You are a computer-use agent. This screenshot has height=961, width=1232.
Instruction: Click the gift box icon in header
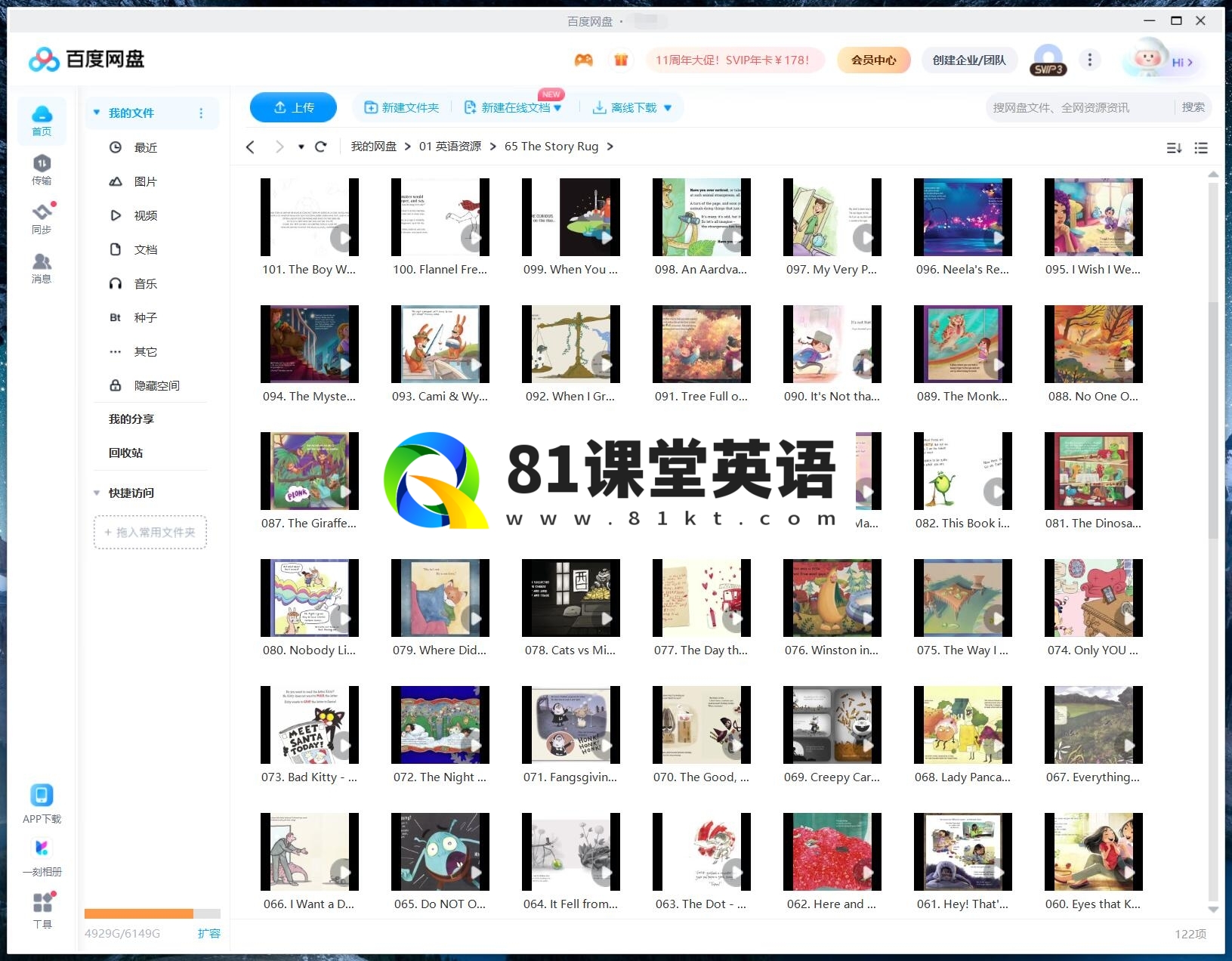coord(621,60)
